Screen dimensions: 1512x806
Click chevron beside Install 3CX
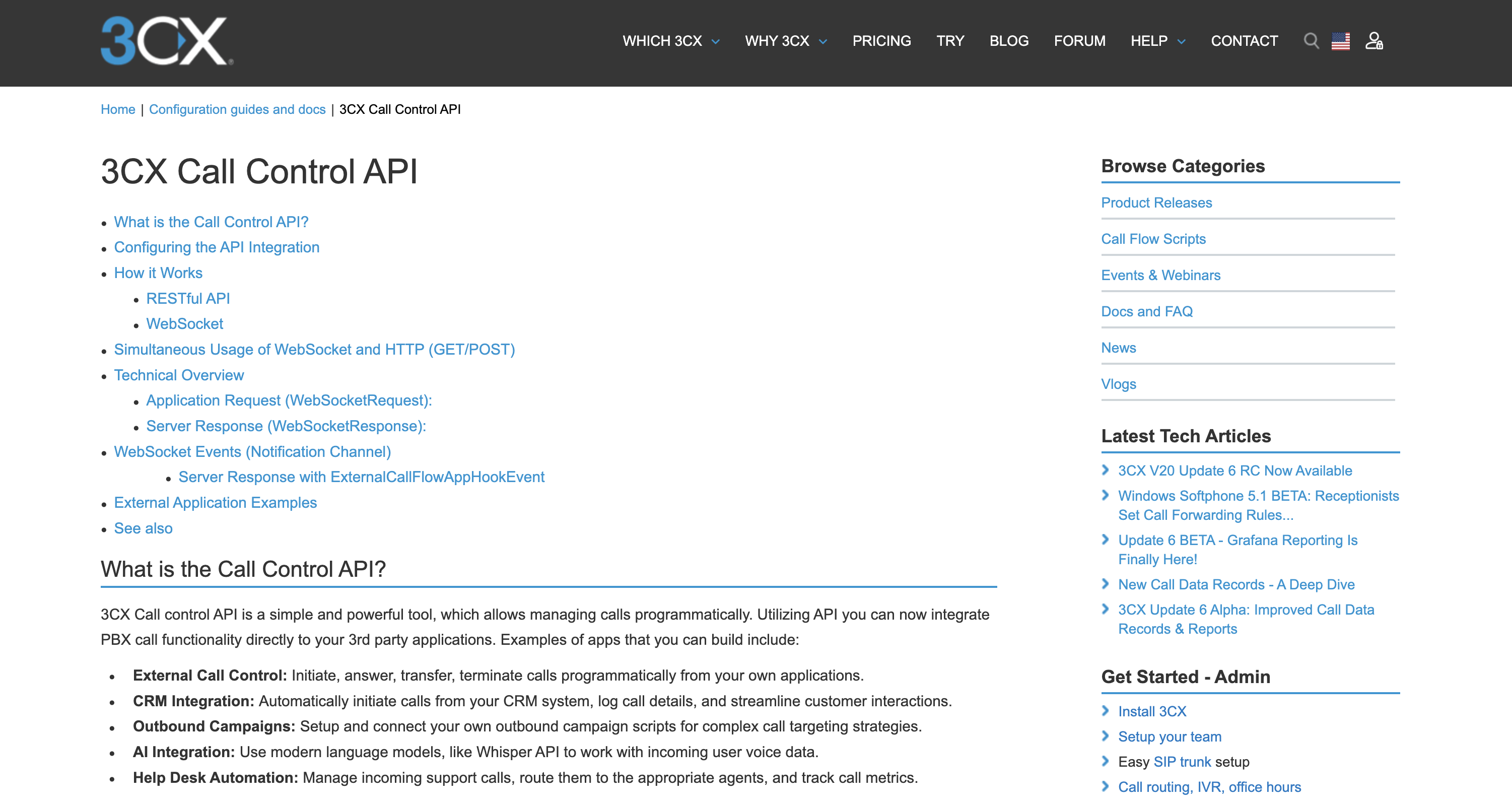click(1106, 710)
